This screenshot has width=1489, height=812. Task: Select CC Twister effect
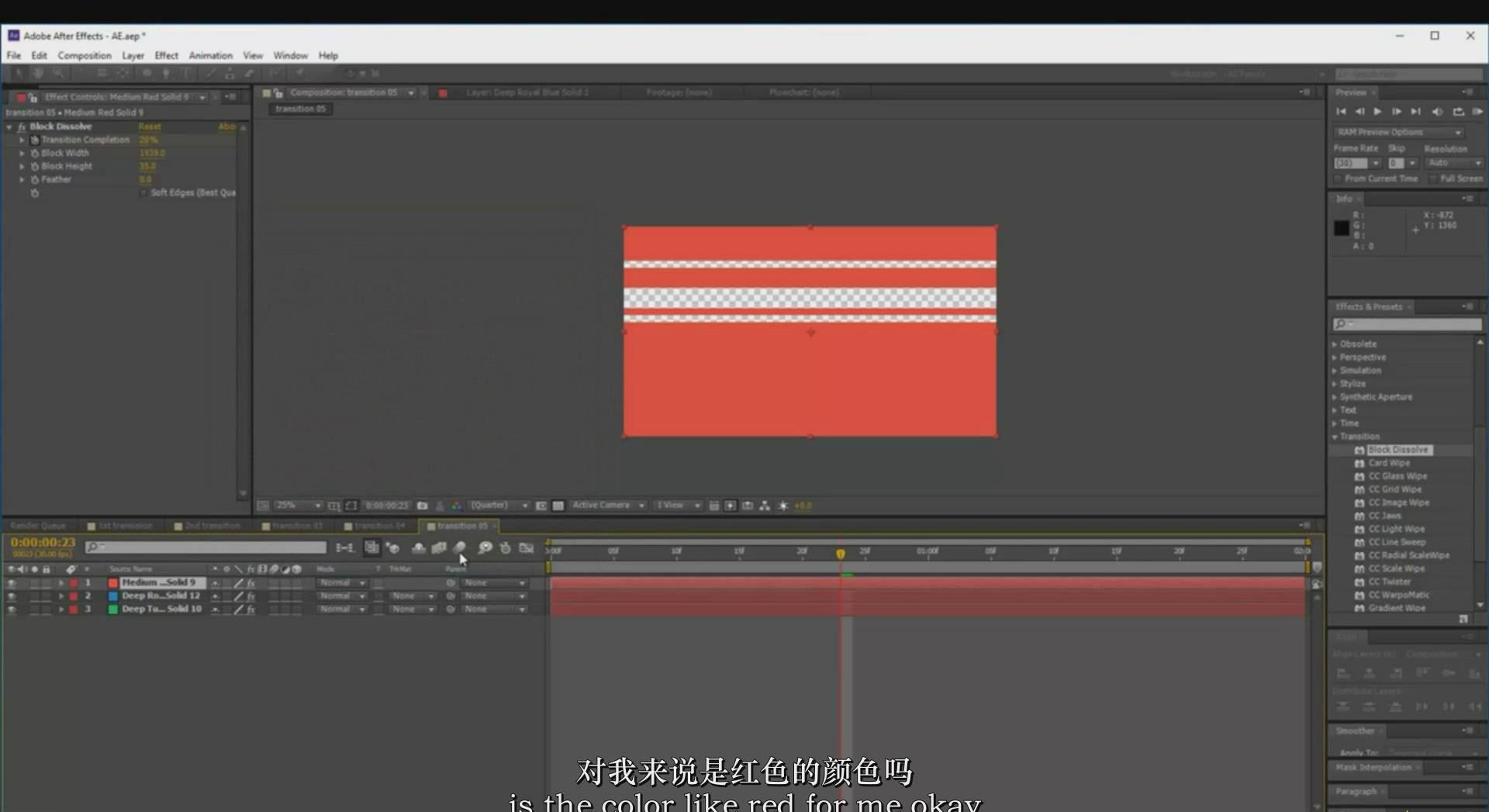coord(1389,582)
